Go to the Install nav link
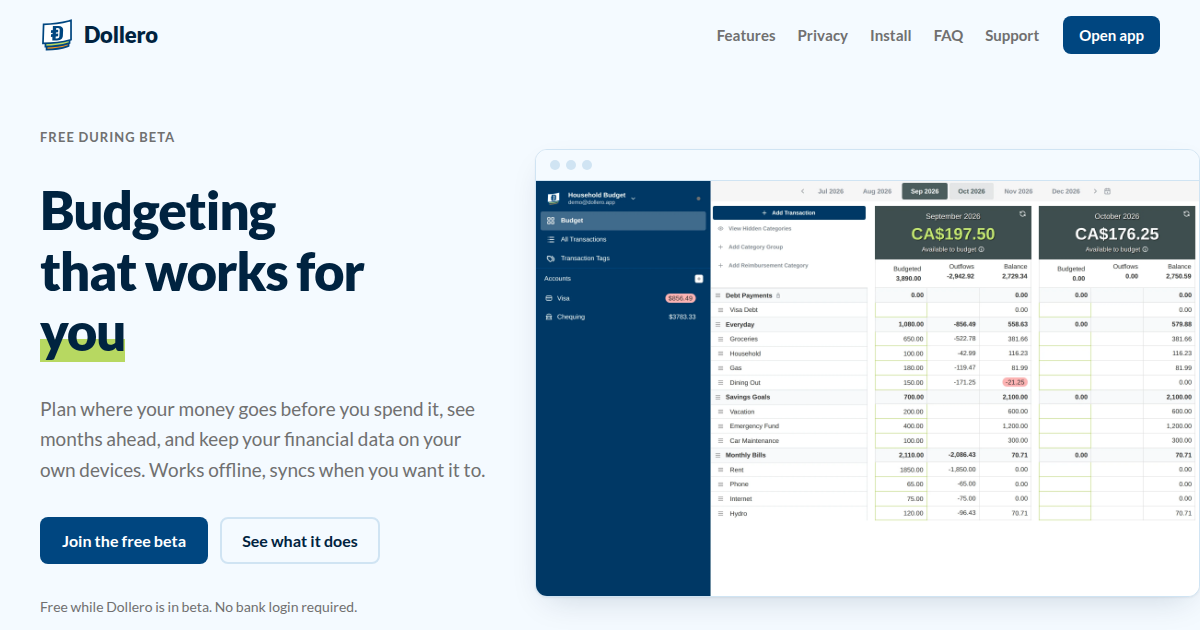 [891, 35]
